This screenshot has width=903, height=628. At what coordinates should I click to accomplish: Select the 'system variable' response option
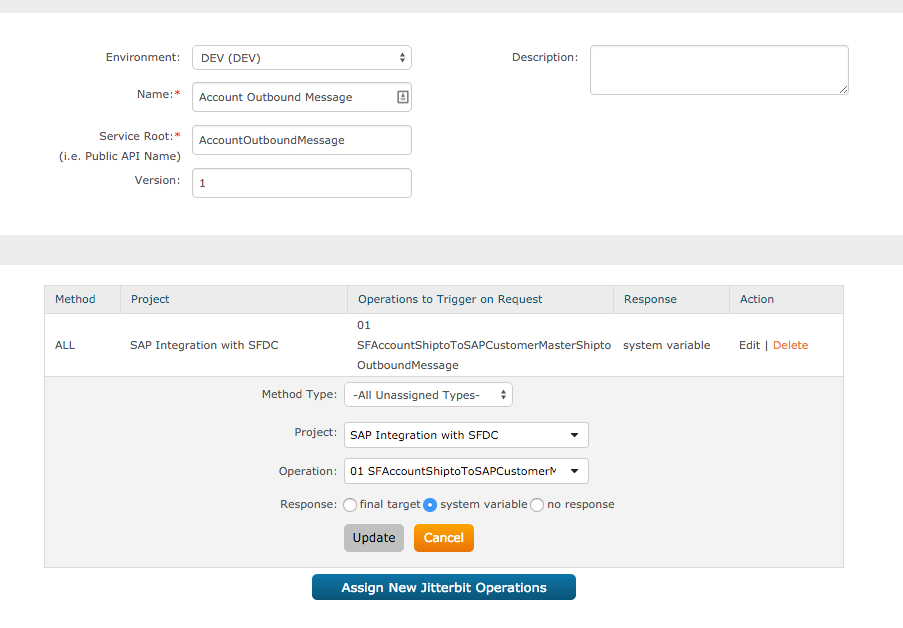tap(430, 505)
